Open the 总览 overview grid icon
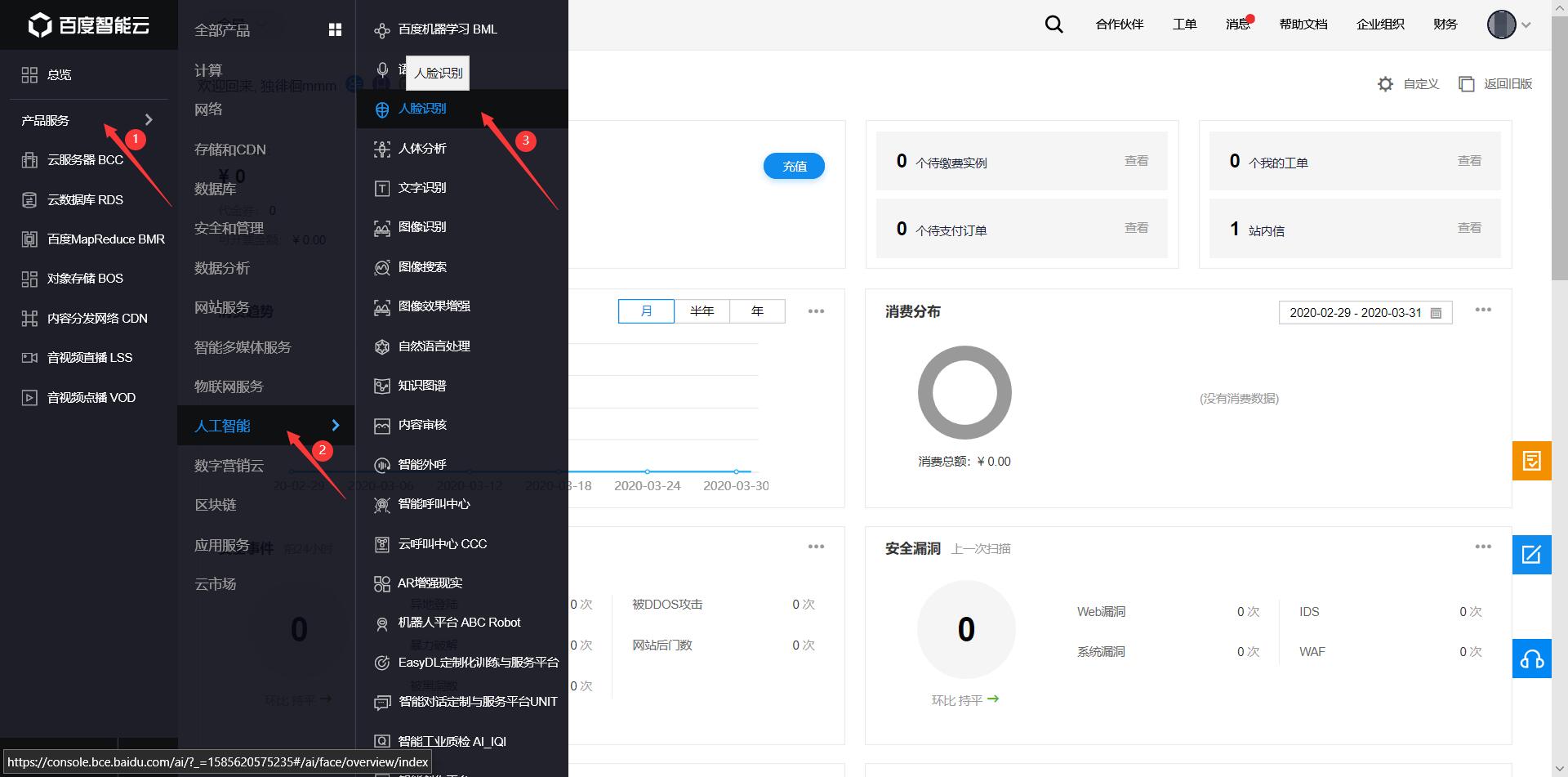The image size is (1568, 777). click(29, 74)
